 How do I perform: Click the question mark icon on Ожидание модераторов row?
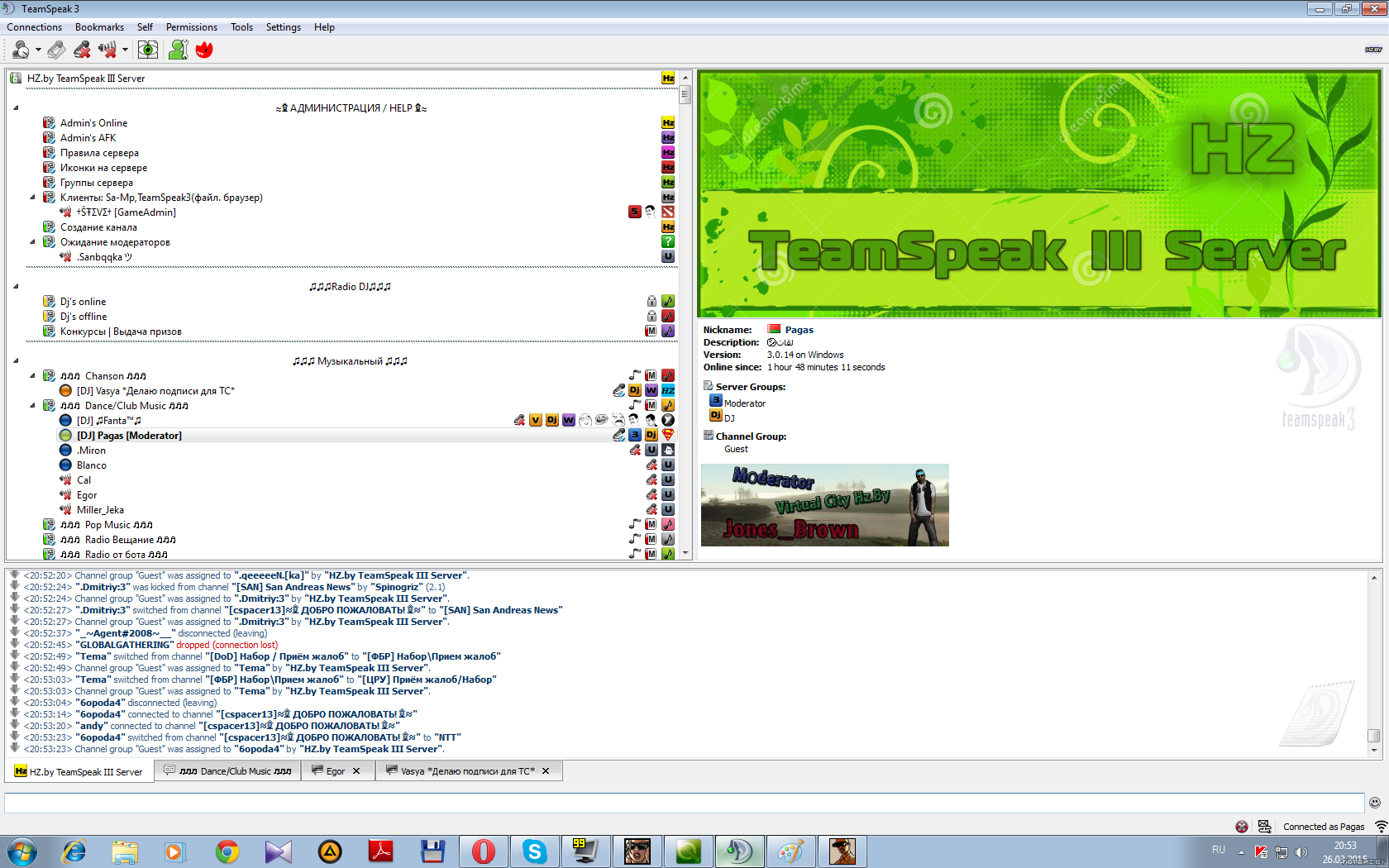click(x=668, y=241)
